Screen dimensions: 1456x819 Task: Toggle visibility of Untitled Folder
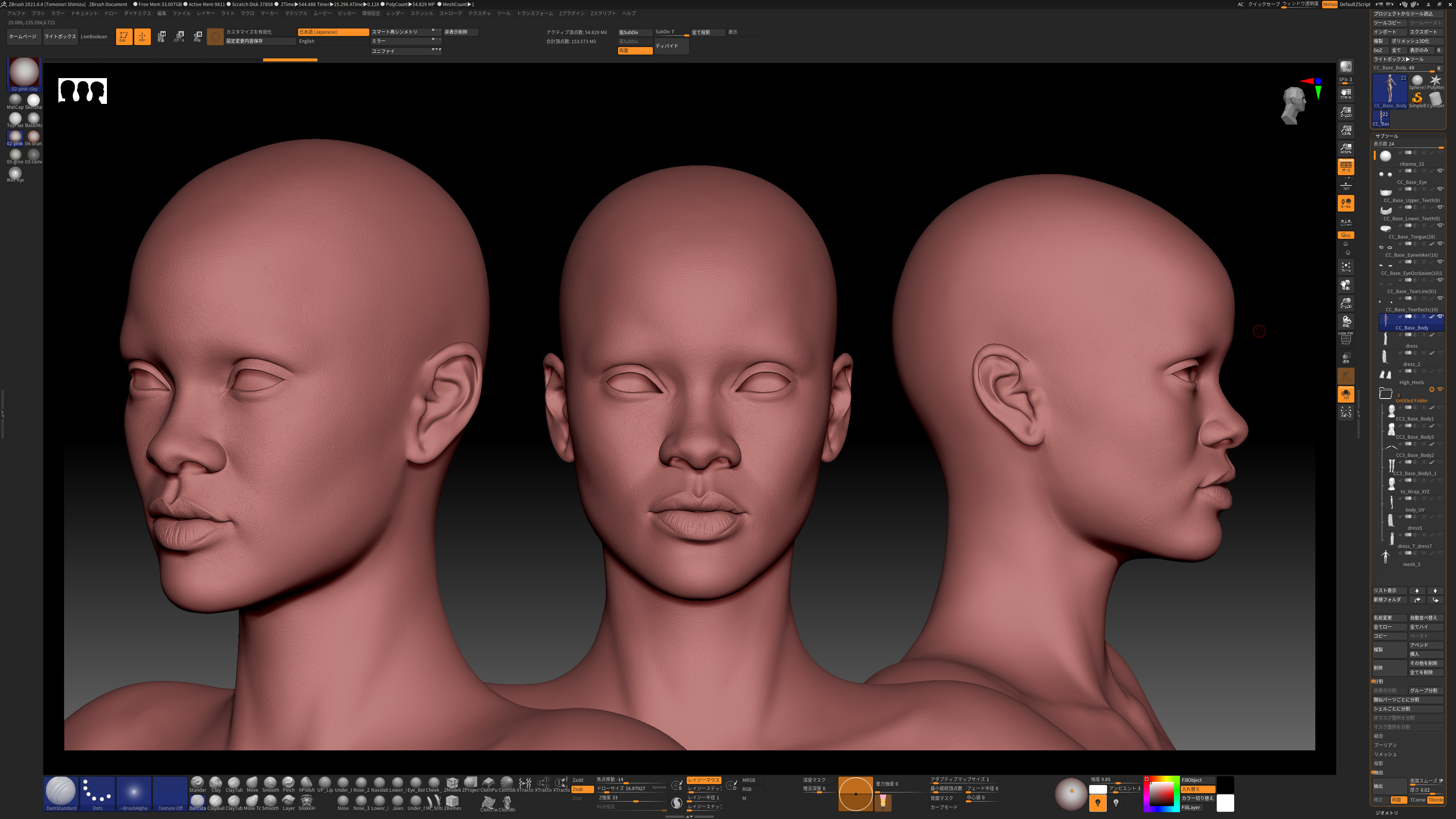coord(1440,389)
